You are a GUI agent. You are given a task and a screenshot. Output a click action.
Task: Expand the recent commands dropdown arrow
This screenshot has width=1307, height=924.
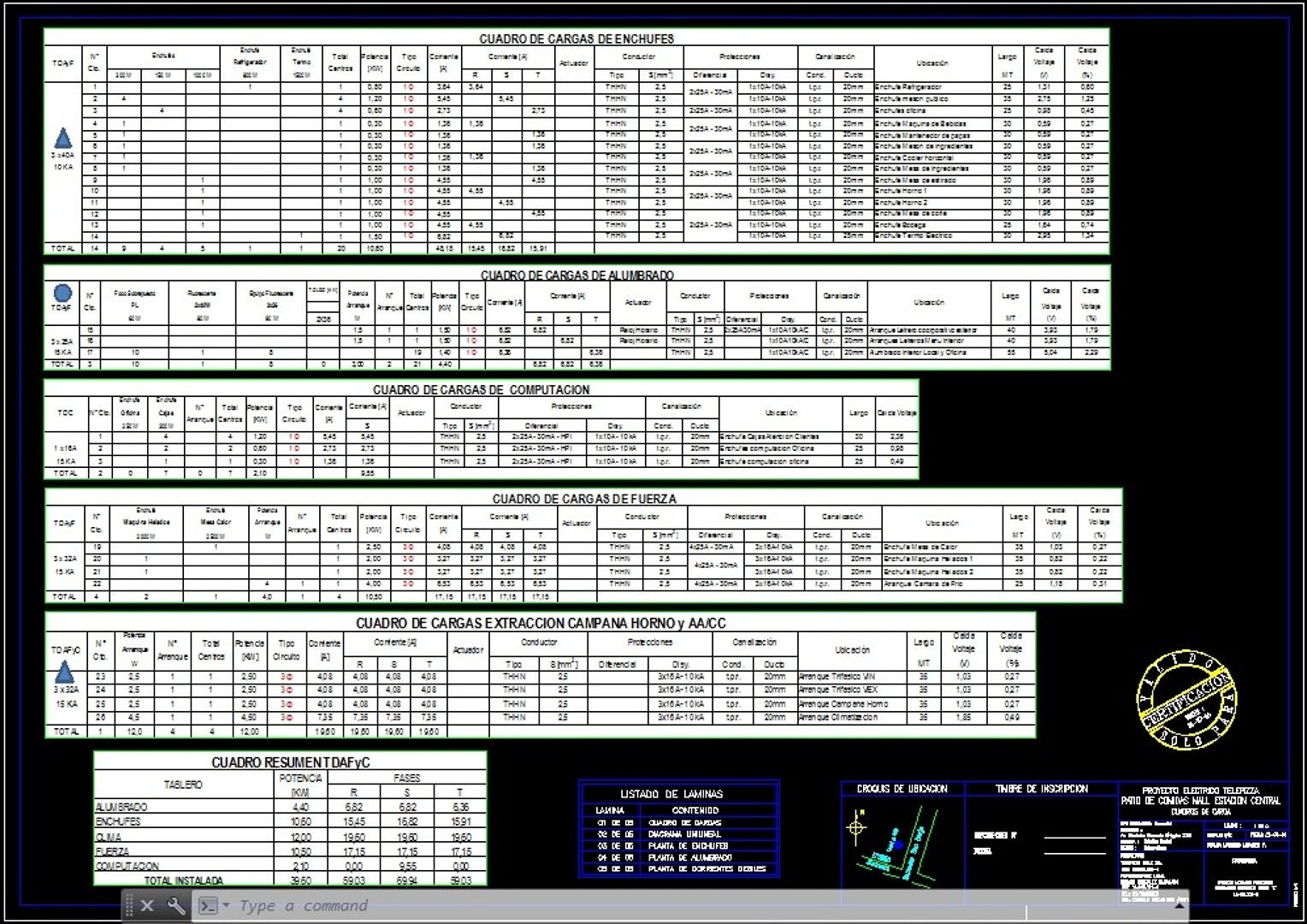coord(226,905)
